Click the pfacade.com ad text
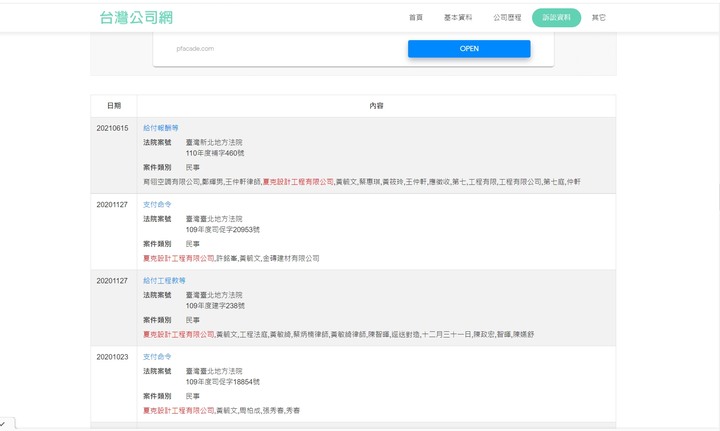This screenshot has width=720, height=431. pos(195,48)
